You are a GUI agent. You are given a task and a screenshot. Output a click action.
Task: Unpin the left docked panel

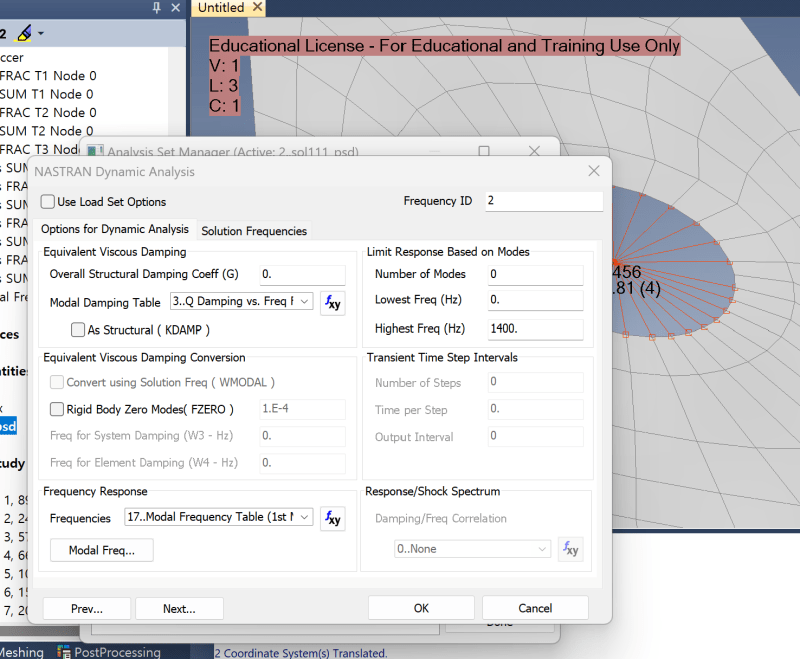(x=156, y=8)
